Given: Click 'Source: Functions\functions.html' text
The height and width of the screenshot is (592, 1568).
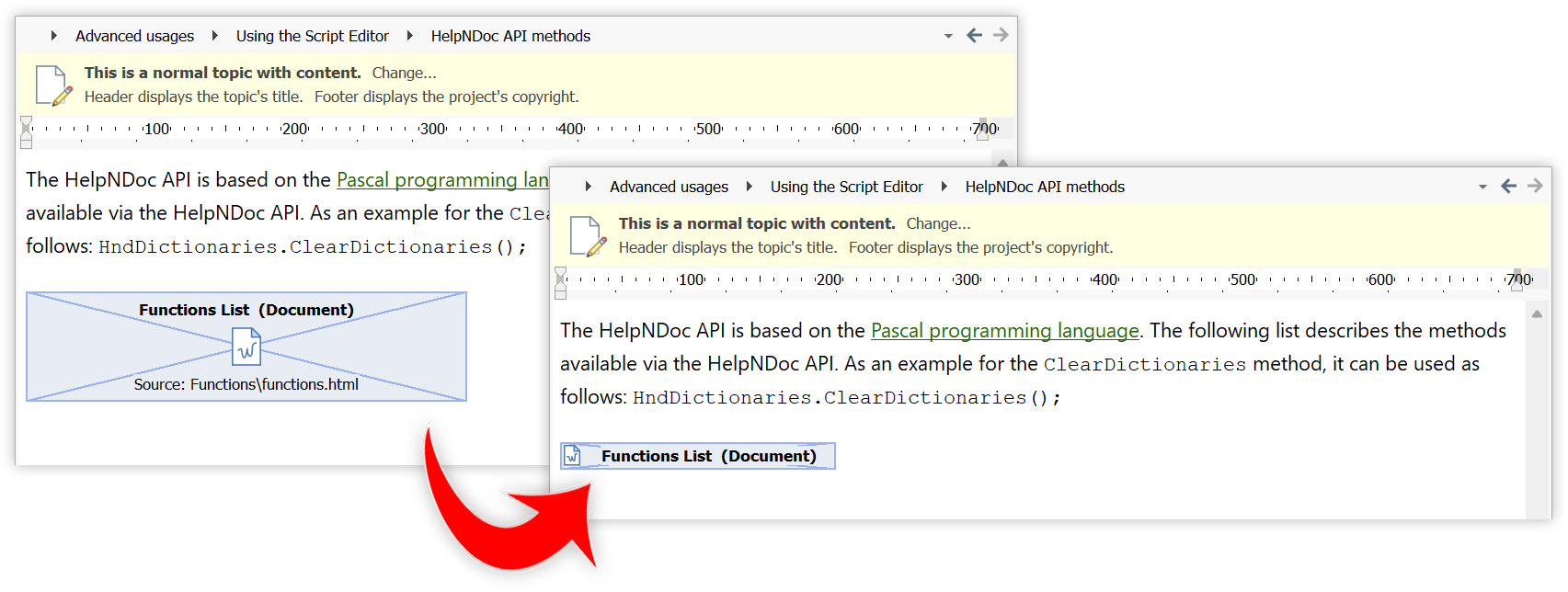Looking at the screenshot, I should [x=246, y=384].
